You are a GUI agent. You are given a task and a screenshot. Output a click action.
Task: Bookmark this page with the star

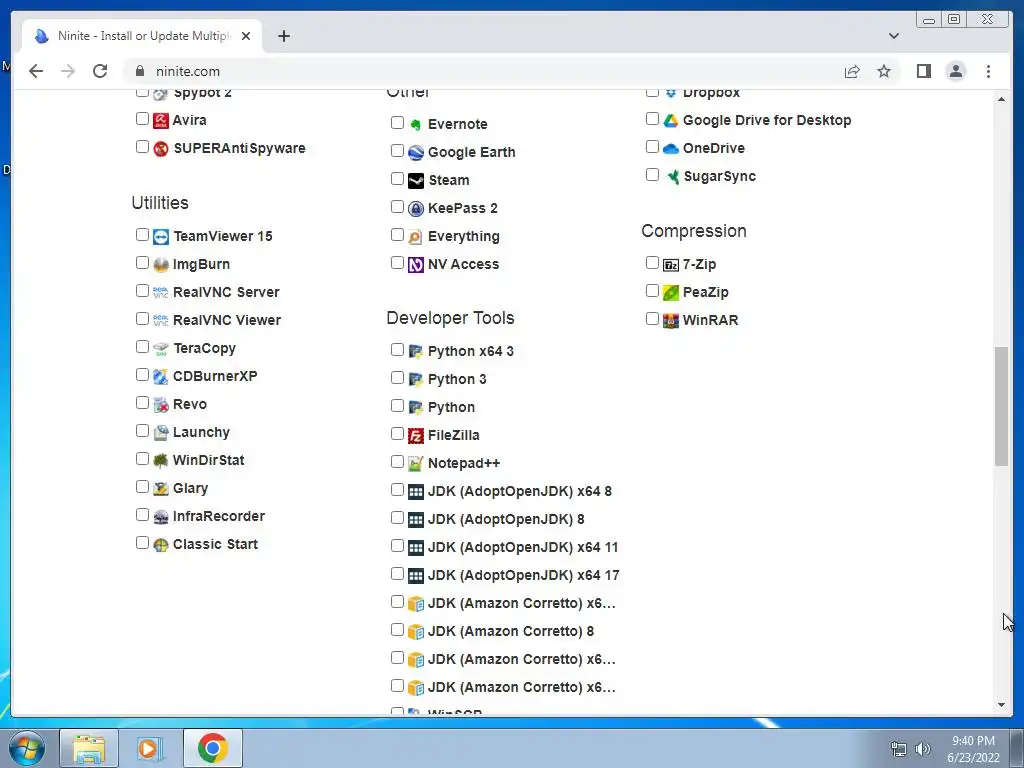pyautogui.click(x=884, y=71)
